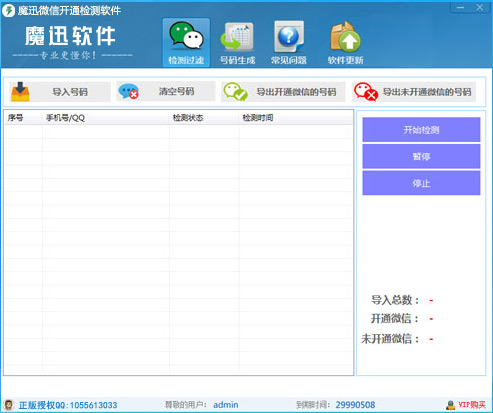
Task: Close the application window
Action: click(480, 8)
